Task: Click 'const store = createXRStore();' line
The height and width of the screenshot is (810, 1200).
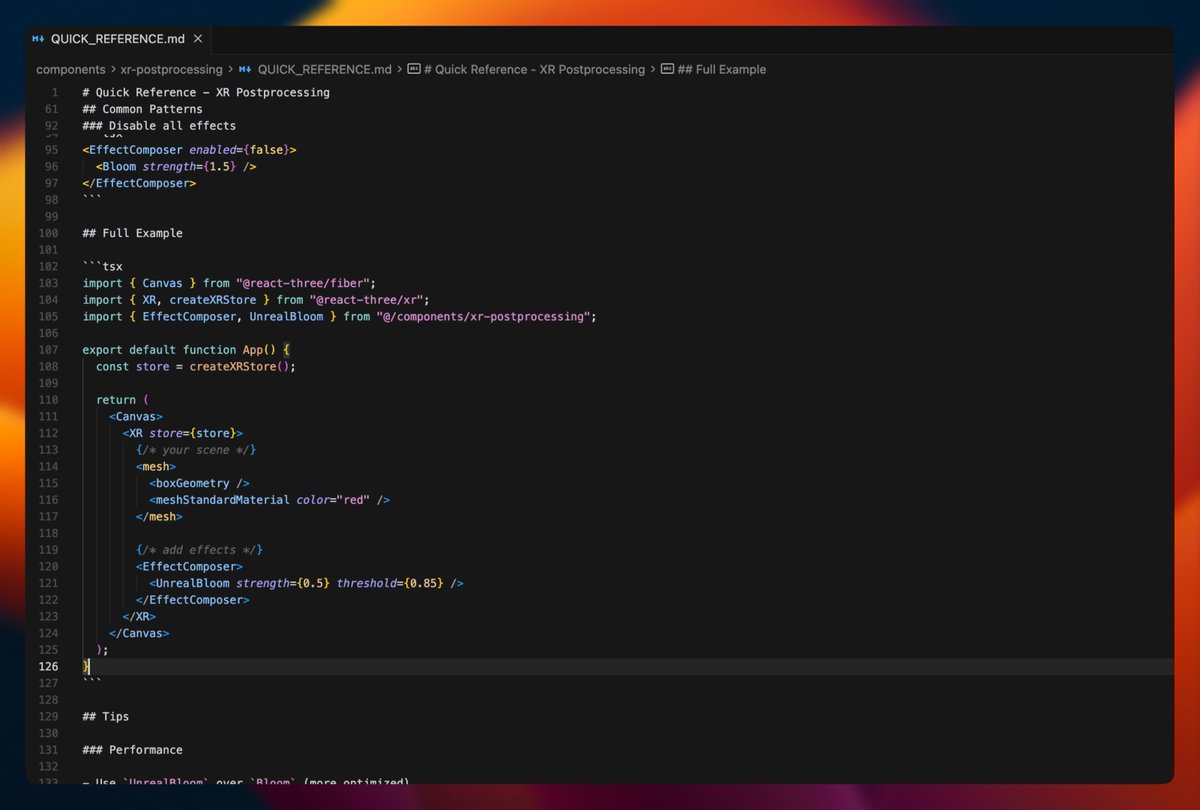Action: coord(196,366)
